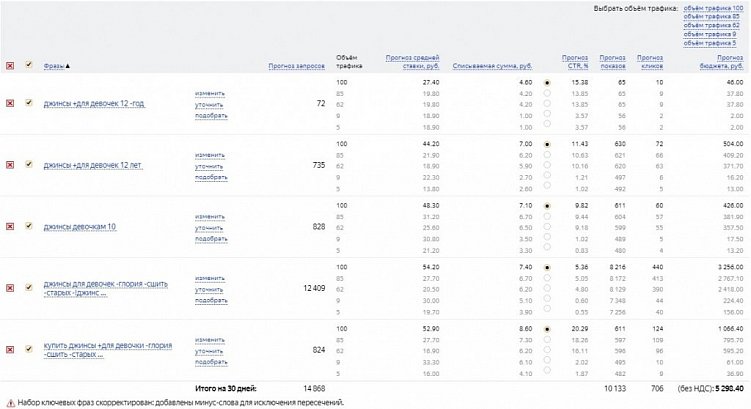Remove the "джинсы +для девочек 12 лет" row

coord(10,164)
